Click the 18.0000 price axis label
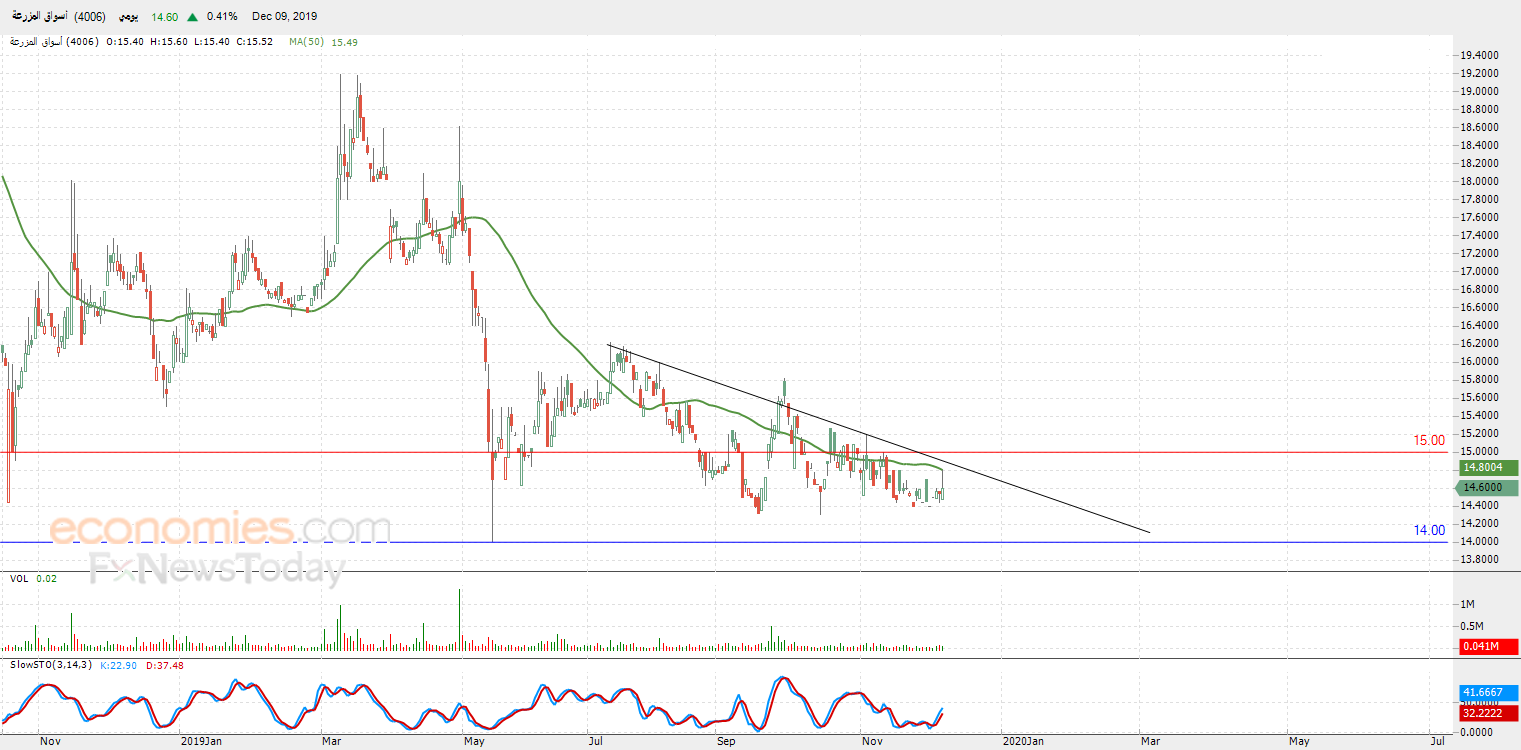The width and height of the screenshot is (1521, 750). tap(1479, 182)
